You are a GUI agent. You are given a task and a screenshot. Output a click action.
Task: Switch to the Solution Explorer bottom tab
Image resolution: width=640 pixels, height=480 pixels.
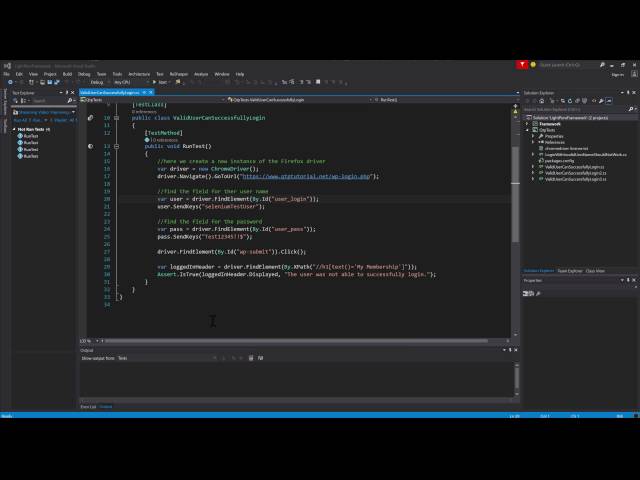[x=539, y=271]
